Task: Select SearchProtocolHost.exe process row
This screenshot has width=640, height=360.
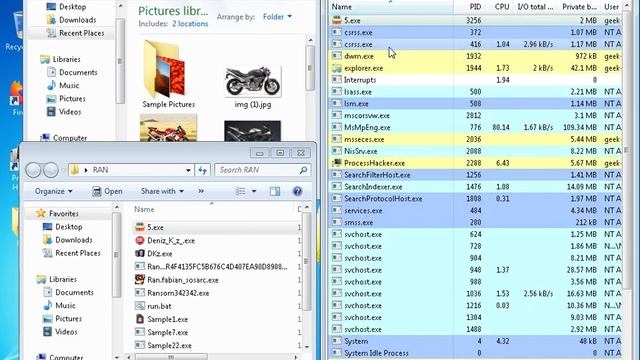Action: [x=475, y=198]
